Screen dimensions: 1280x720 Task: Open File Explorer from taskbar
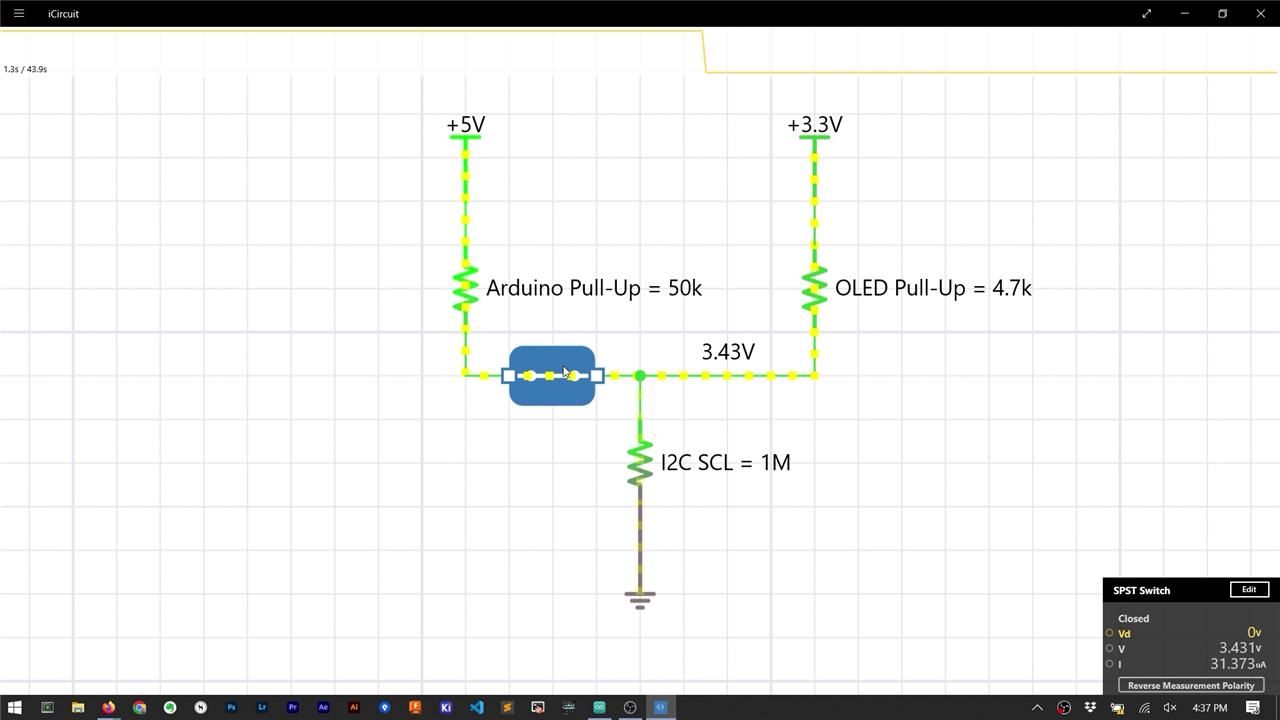(x=77, y=707)
